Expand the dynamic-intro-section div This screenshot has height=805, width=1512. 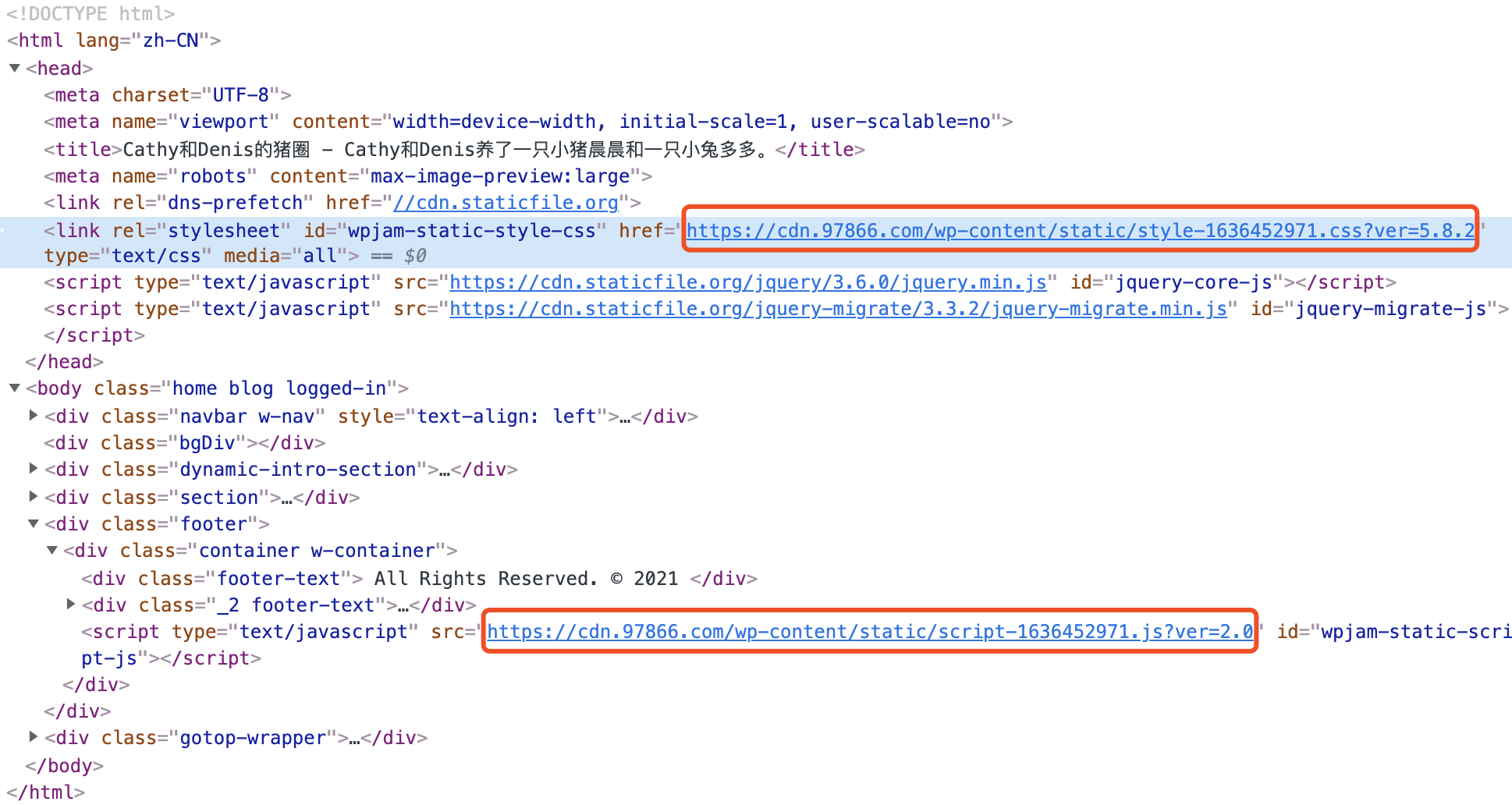pyautogui.click(x=34, y=468)
